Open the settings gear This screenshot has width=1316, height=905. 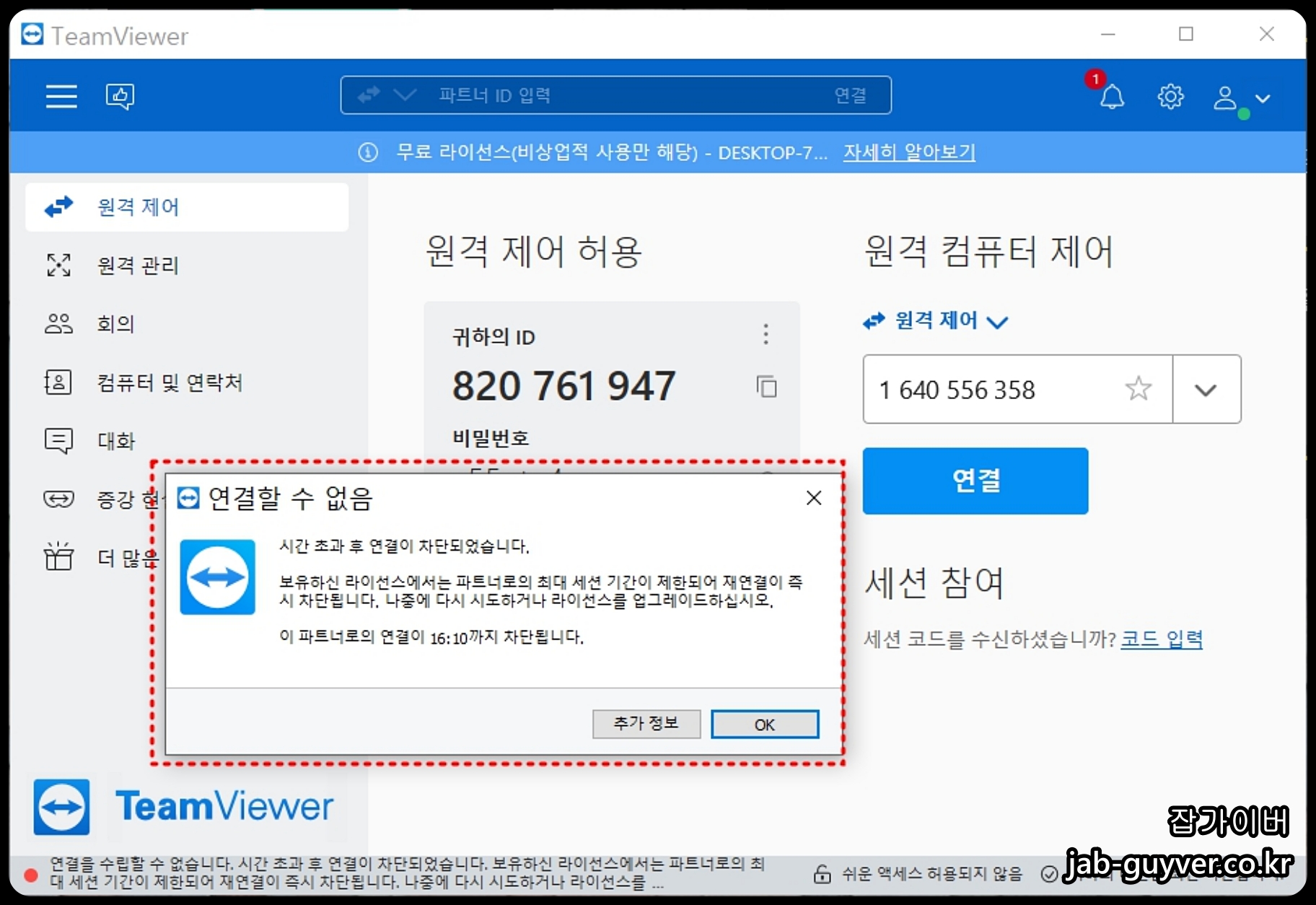pos(1170,96)
